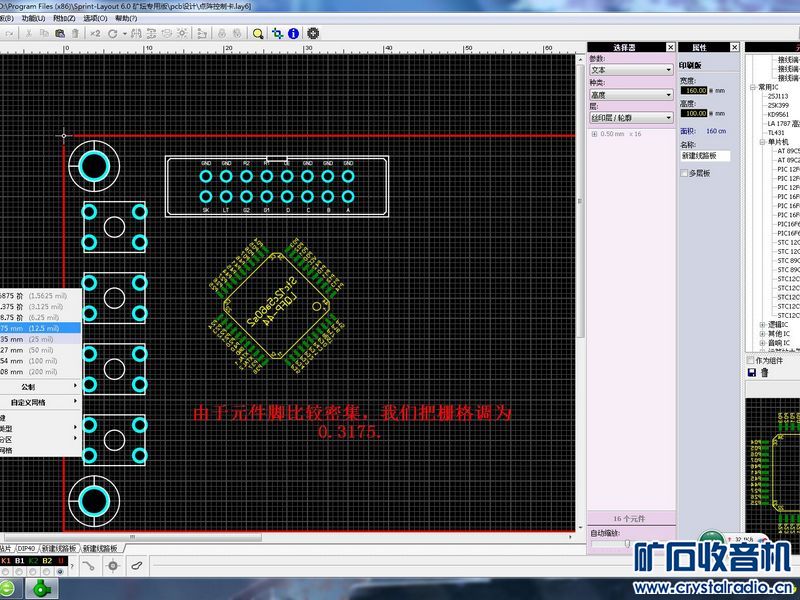The image size is (800, 600).
Task: Enable the 多层板 checkbox
Action: point(684,173)
